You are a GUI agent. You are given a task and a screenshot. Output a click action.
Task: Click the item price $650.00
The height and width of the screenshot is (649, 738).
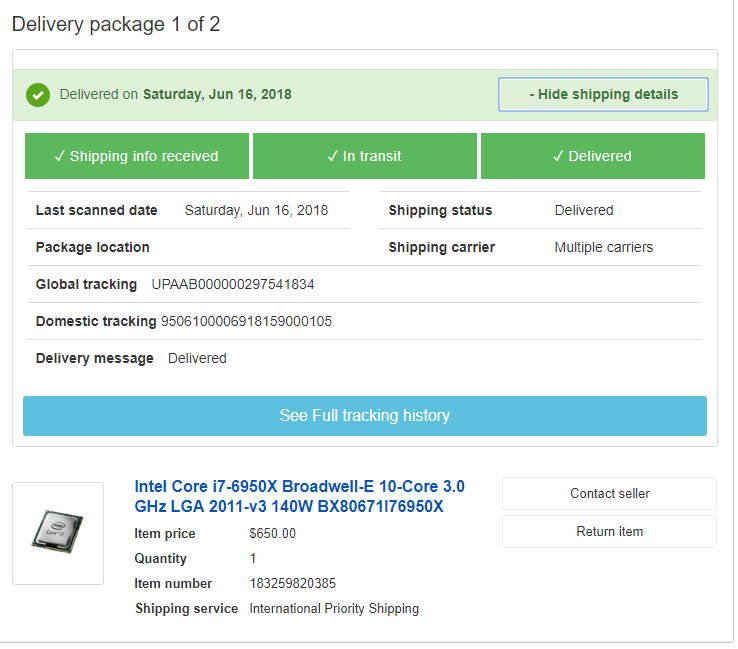(x=273, y=534)
